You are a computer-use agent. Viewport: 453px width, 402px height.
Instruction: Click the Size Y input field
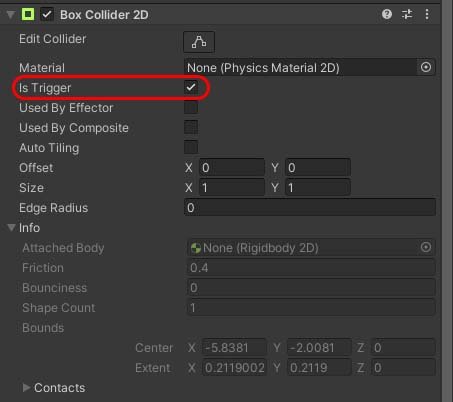coord(318,187)
